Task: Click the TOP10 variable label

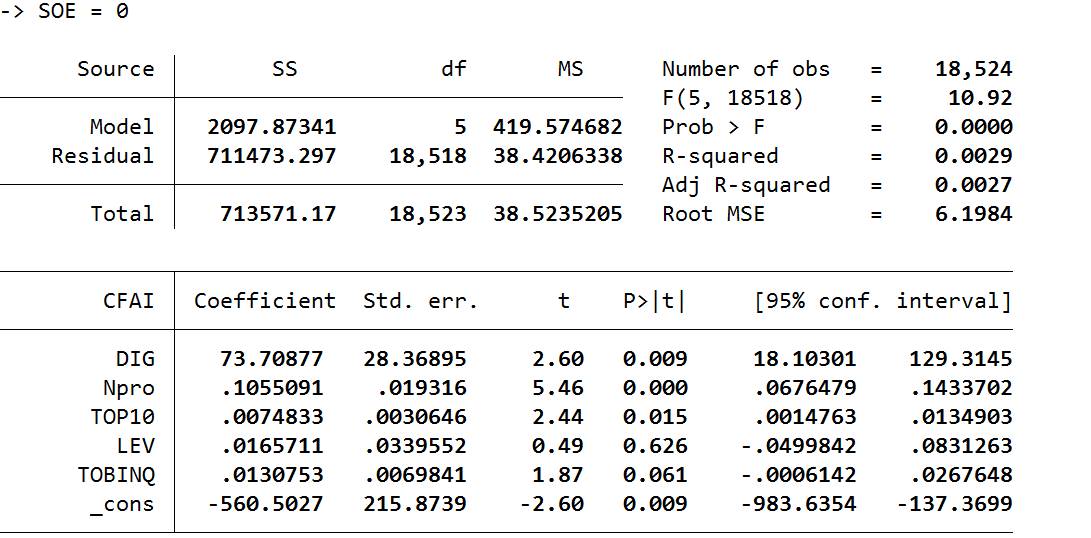Action: point(122,417)
